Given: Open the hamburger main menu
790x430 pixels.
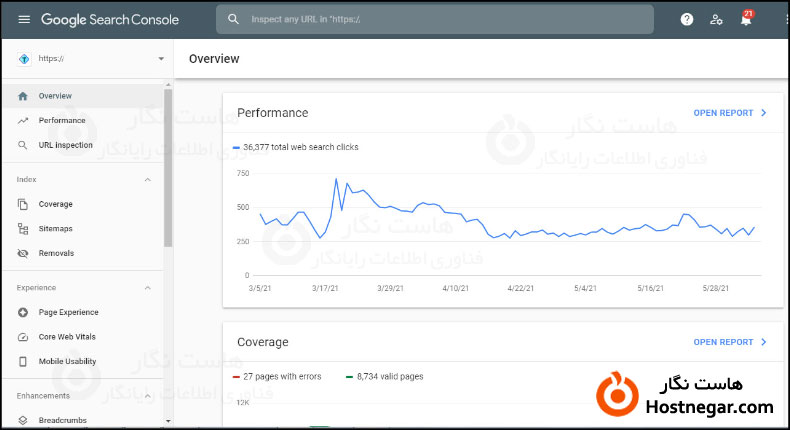Looking at the screenshot, I should 24,19.
